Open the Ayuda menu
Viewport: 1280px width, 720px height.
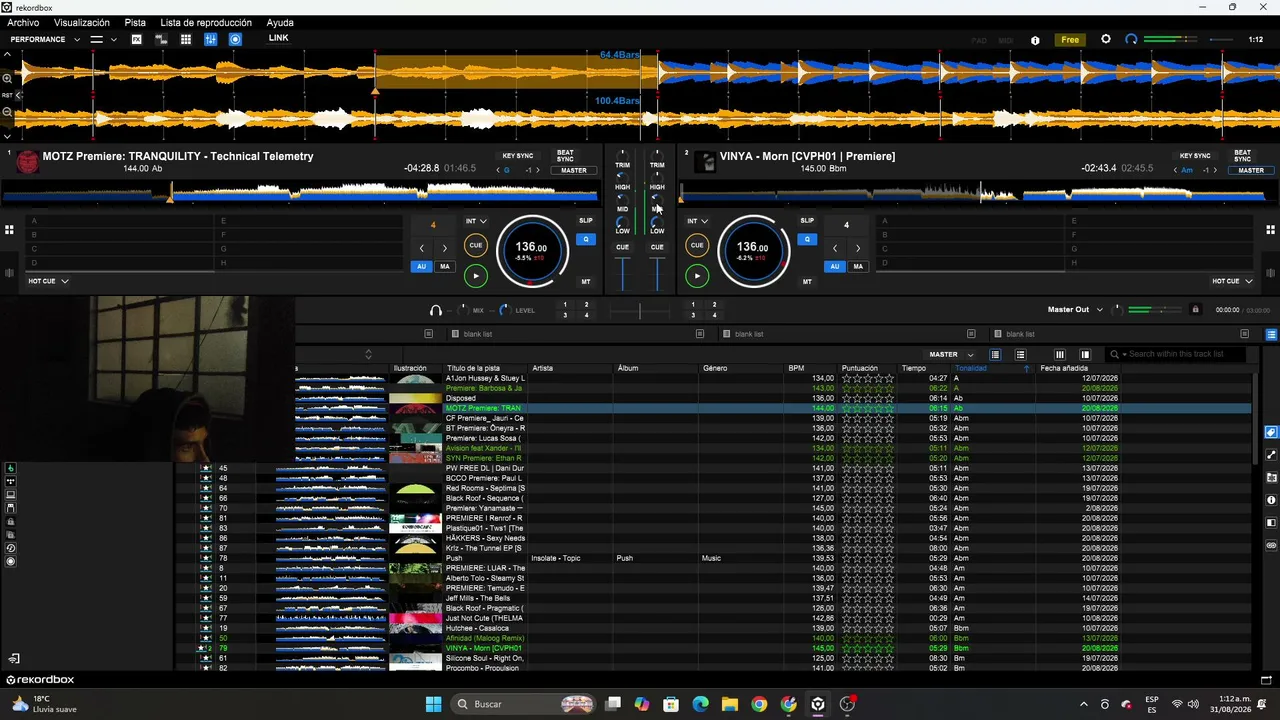tap(280, 22)
